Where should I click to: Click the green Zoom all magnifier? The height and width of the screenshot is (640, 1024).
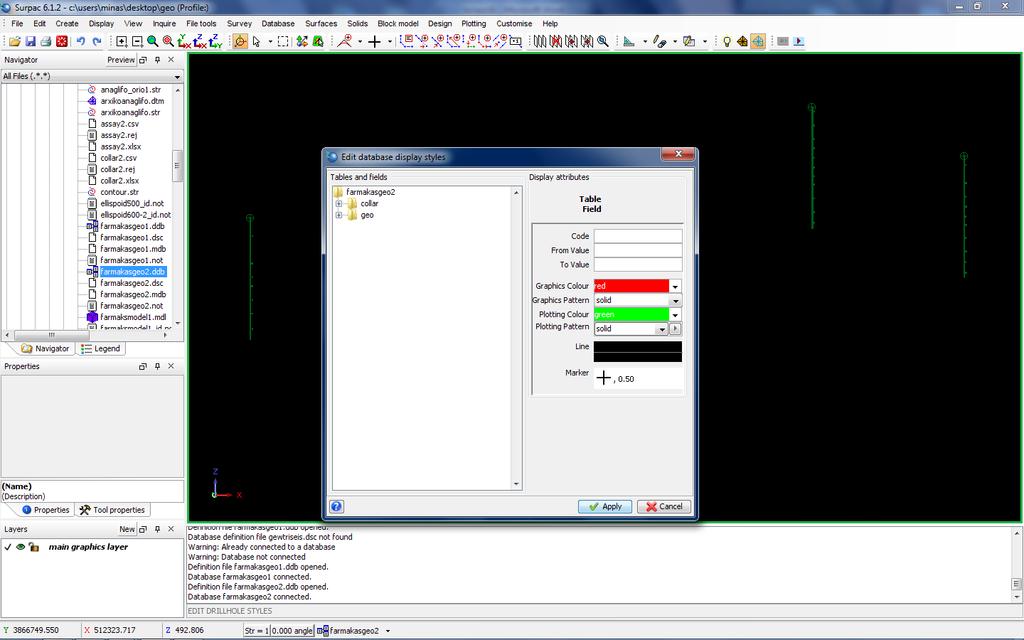[x=152, y=41]
